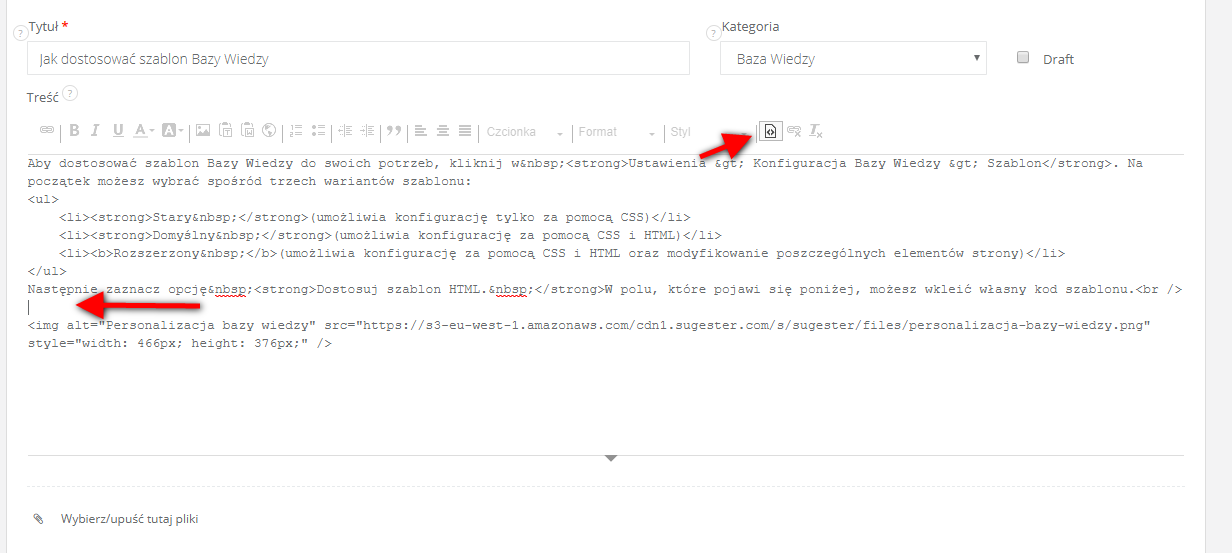Click the unlink icon in toolbar
1232x553 pixels.
tap(794, 131)
